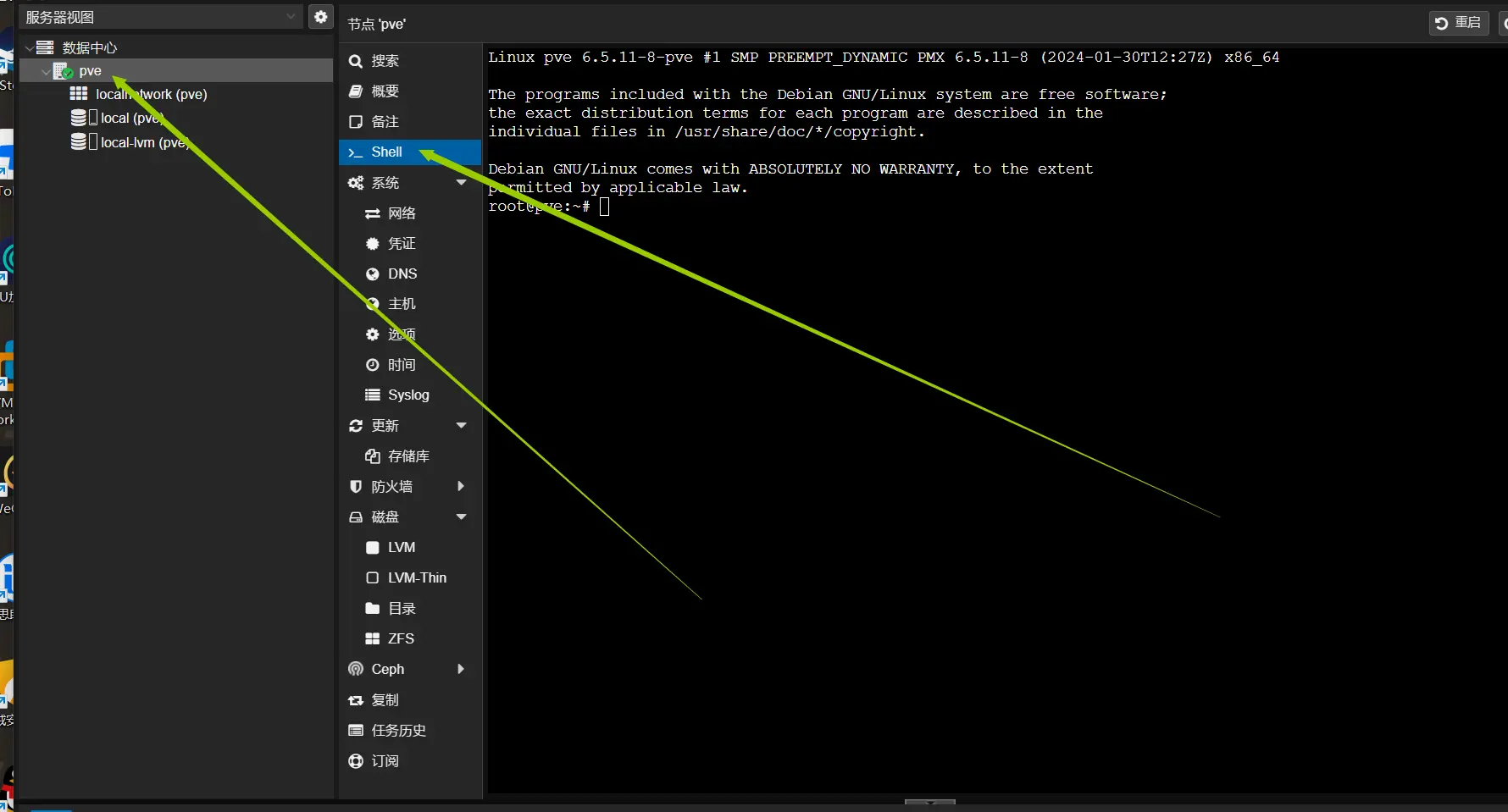
Task: Open the task history menu entry
Action: (398, 730)
